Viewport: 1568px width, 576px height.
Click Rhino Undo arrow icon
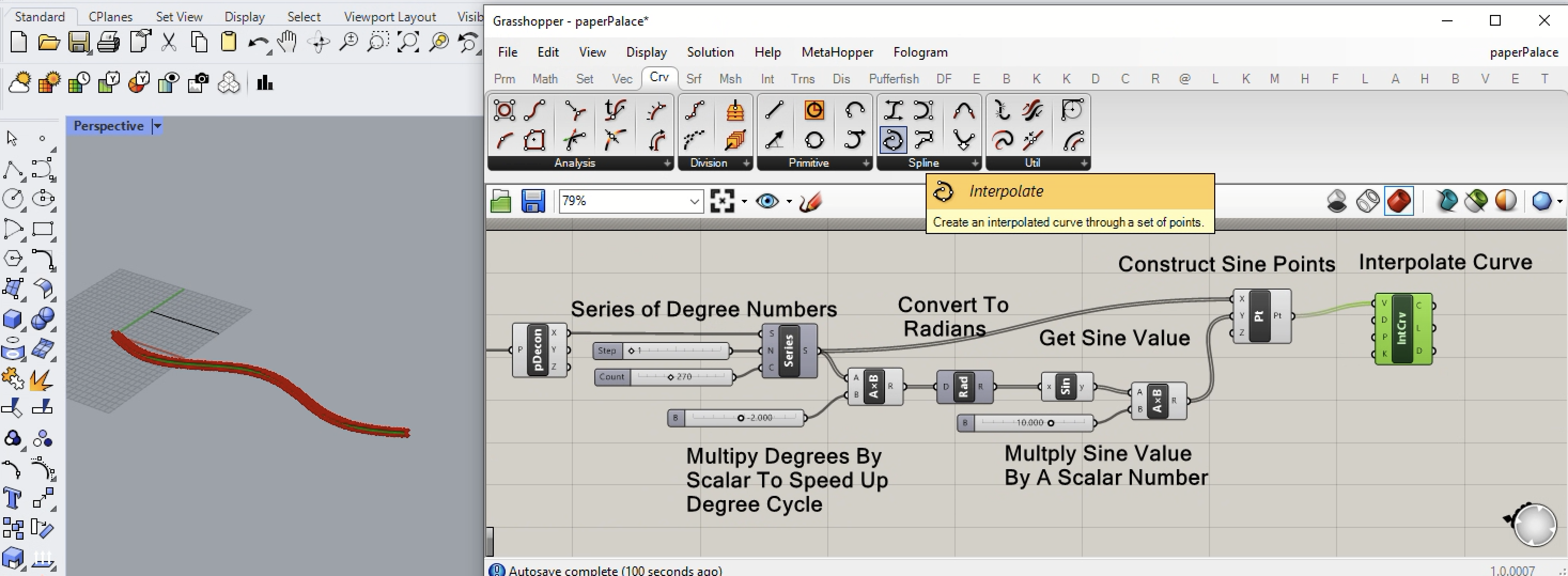pos(259,44)
